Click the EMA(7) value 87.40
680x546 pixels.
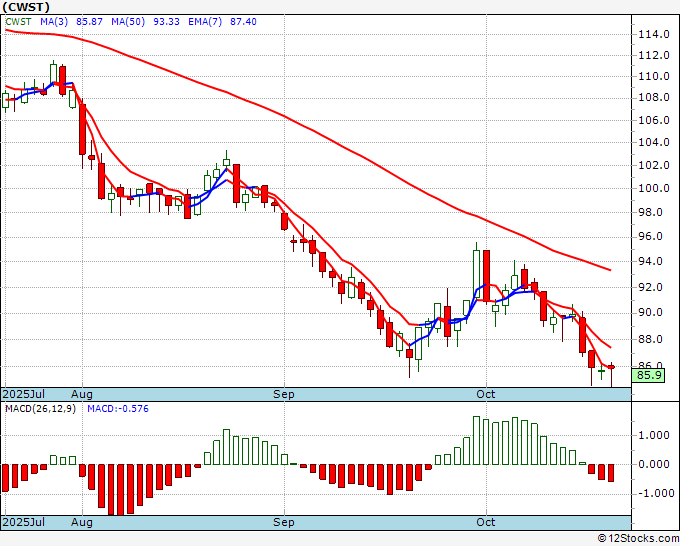click(x=243, y=22)
